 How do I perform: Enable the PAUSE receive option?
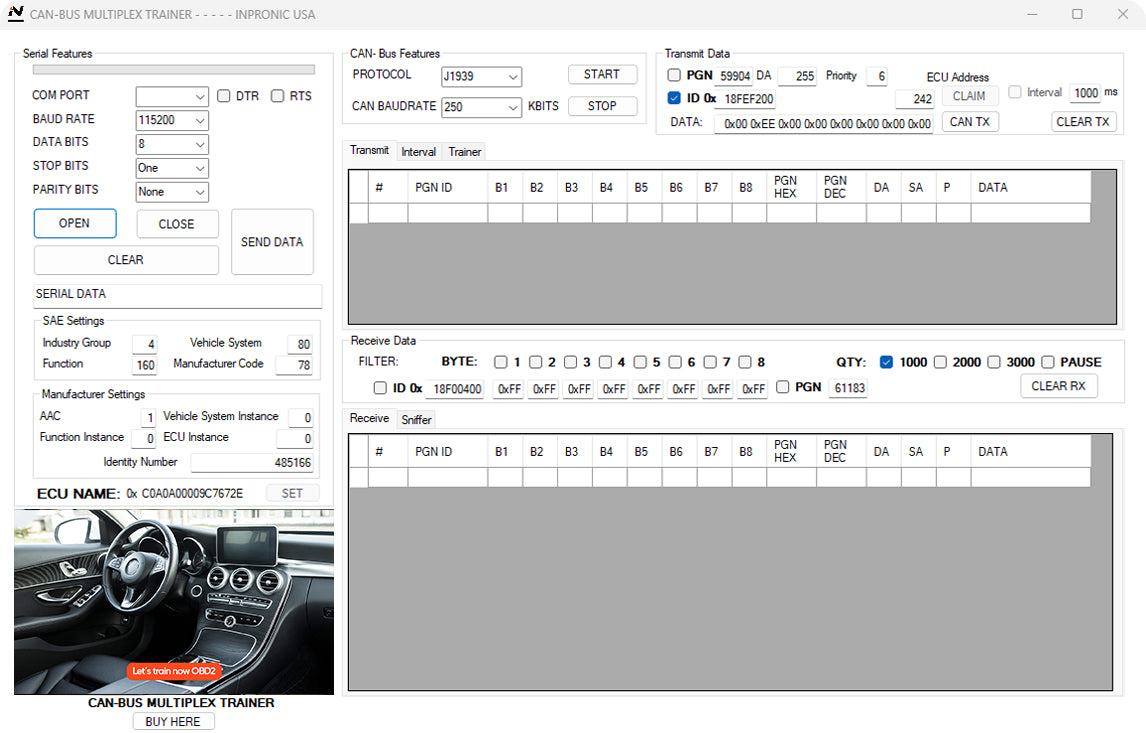[1048, 362]
